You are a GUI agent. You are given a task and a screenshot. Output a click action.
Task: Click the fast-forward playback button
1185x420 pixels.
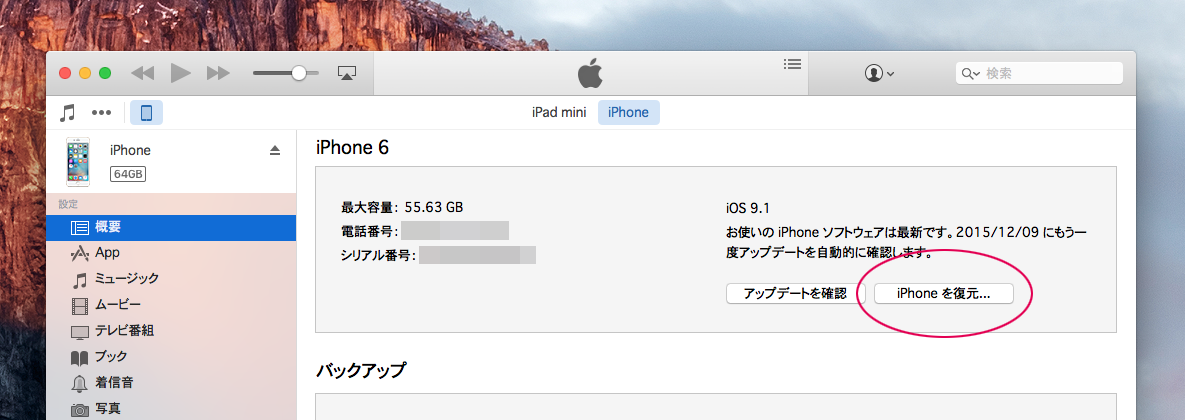pos(218,73)
